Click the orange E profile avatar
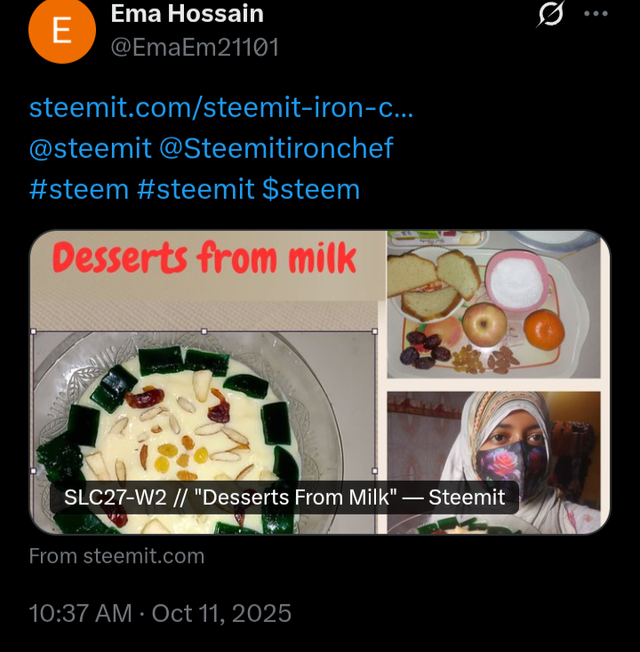This screenshot has height=652, width=640. [x=60, y=31]
